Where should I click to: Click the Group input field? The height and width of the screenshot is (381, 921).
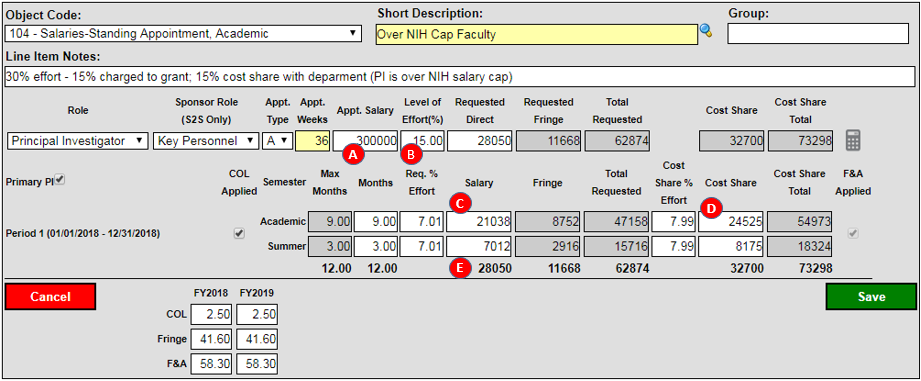[818, 34]
